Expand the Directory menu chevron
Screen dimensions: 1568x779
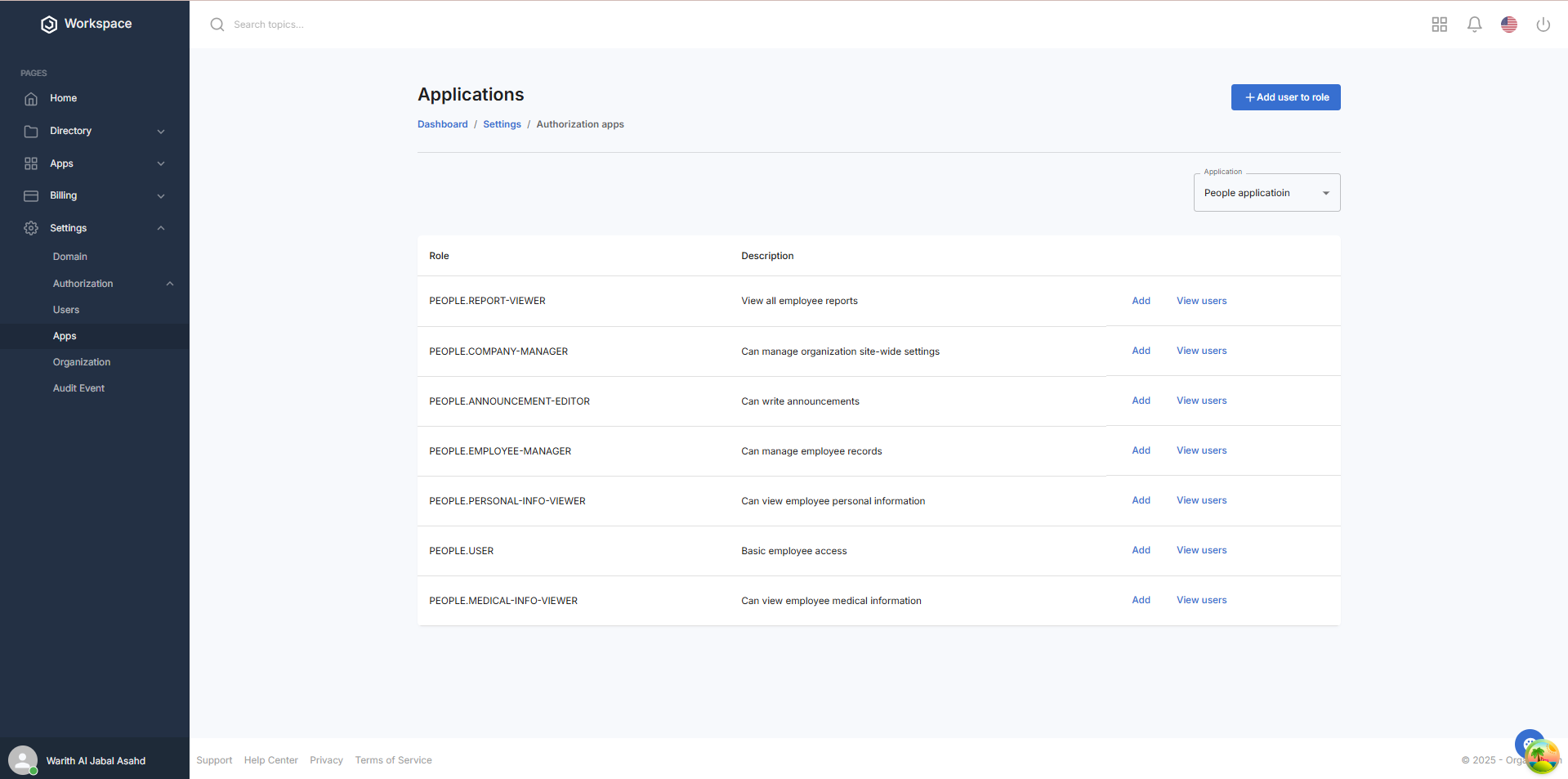pos(161,132)
